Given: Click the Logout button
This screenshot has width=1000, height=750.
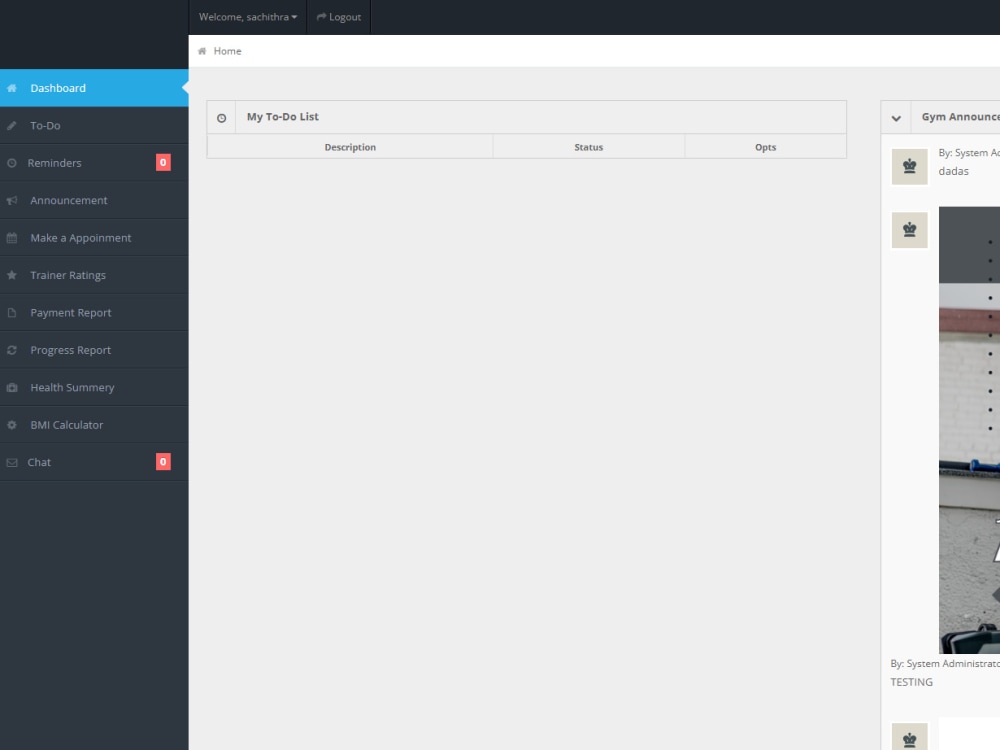Looking at the screenshot, I should click(x=339, y=17).
